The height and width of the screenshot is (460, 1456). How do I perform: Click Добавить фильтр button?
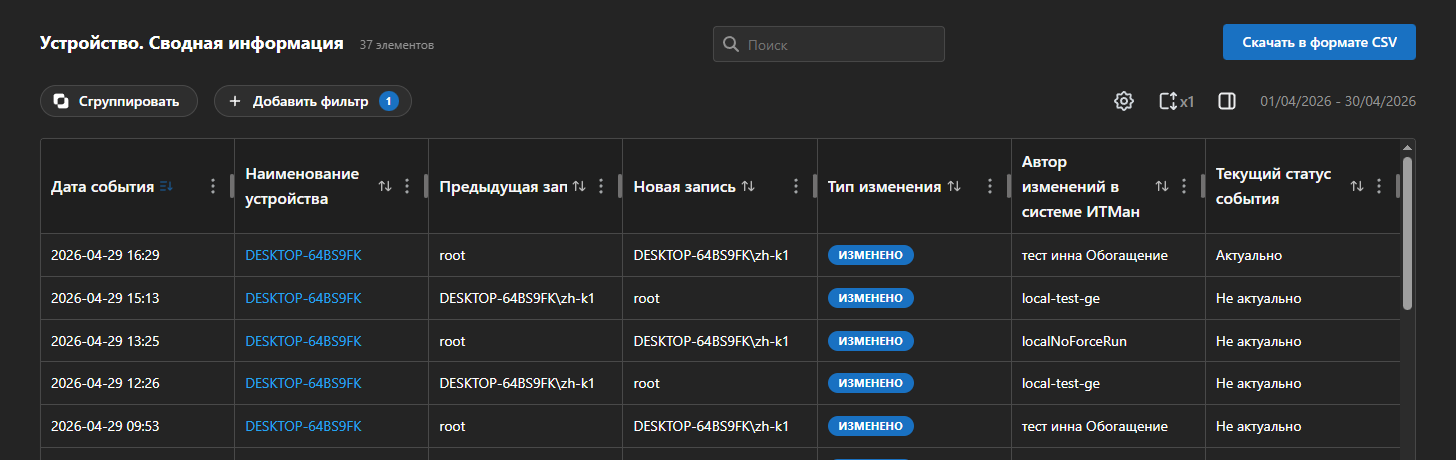[x=313, y=101]
